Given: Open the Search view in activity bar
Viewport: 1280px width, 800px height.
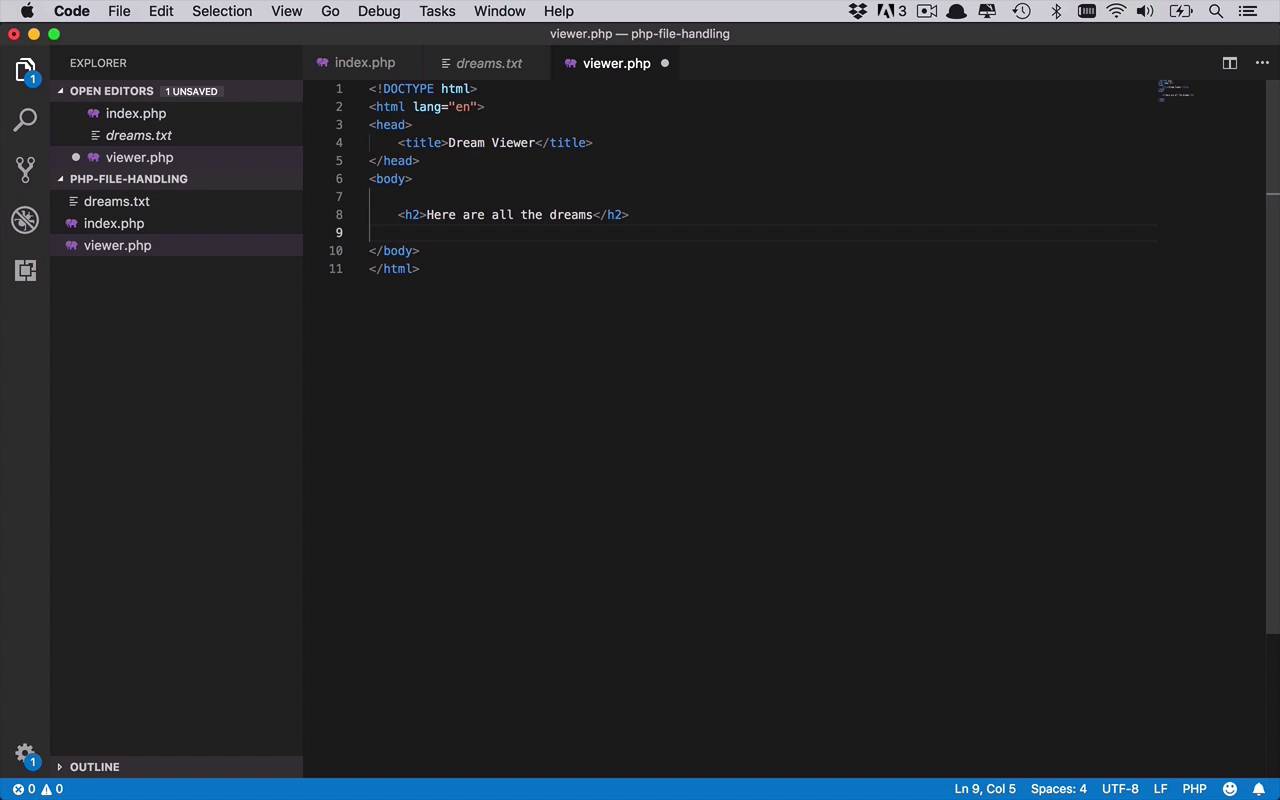Looking at the screenshot, I should 25,120.
